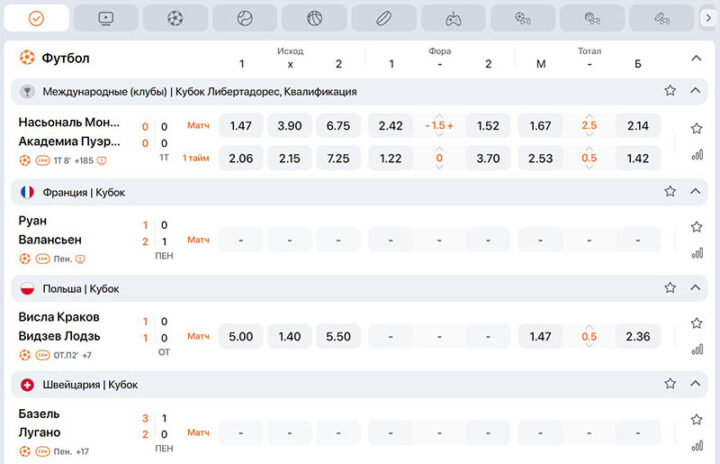Bet on home win odds 1.47
Screen dimensions: 720x464
pos(240,126)
